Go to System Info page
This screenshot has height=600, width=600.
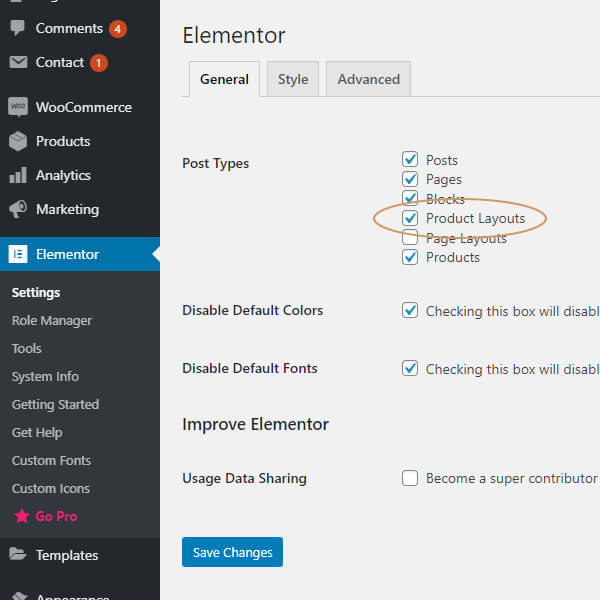[45, 377]
